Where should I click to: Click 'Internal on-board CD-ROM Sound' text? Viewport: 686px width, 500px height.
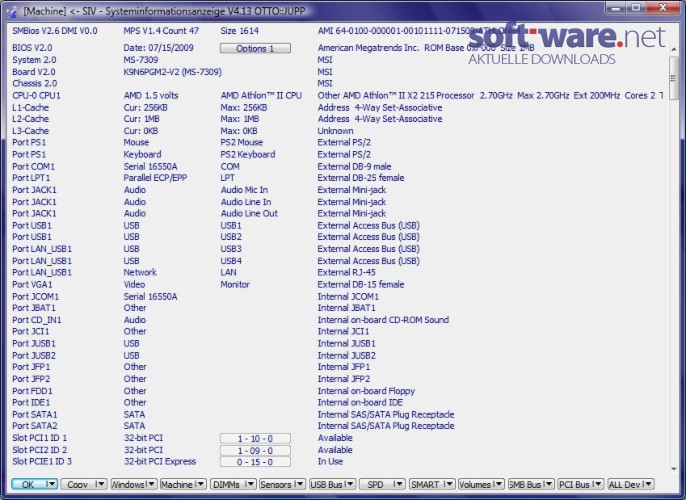(383, 320)
